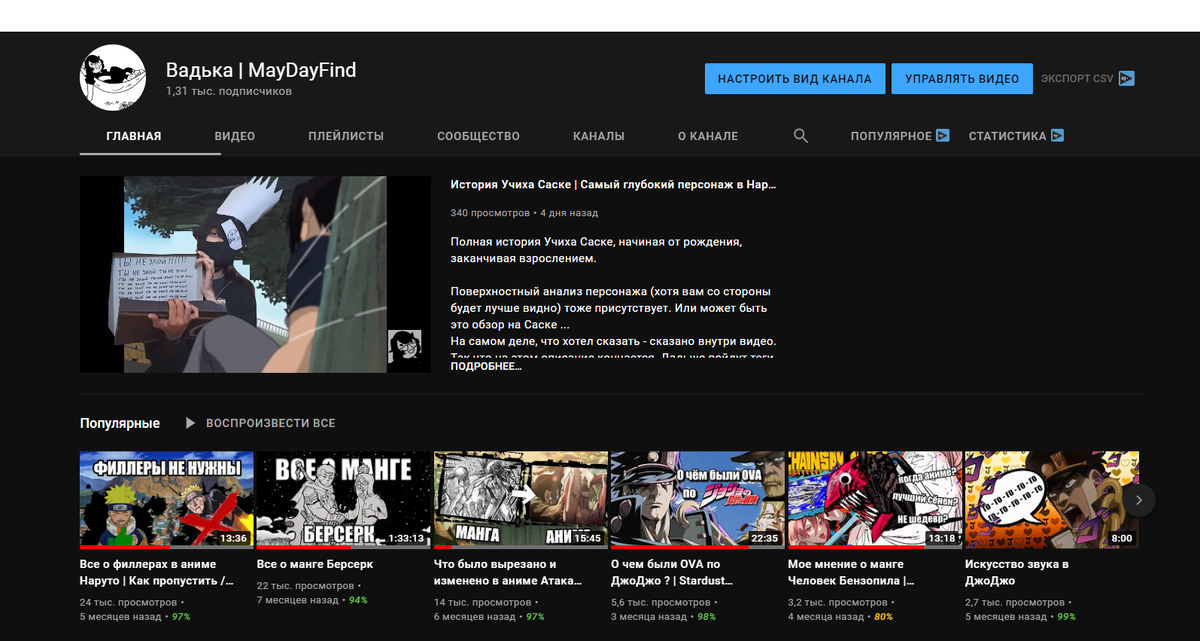Click the channel watermark in featured video
Viewport: 1200px width, 641px height.
point(404,346)
